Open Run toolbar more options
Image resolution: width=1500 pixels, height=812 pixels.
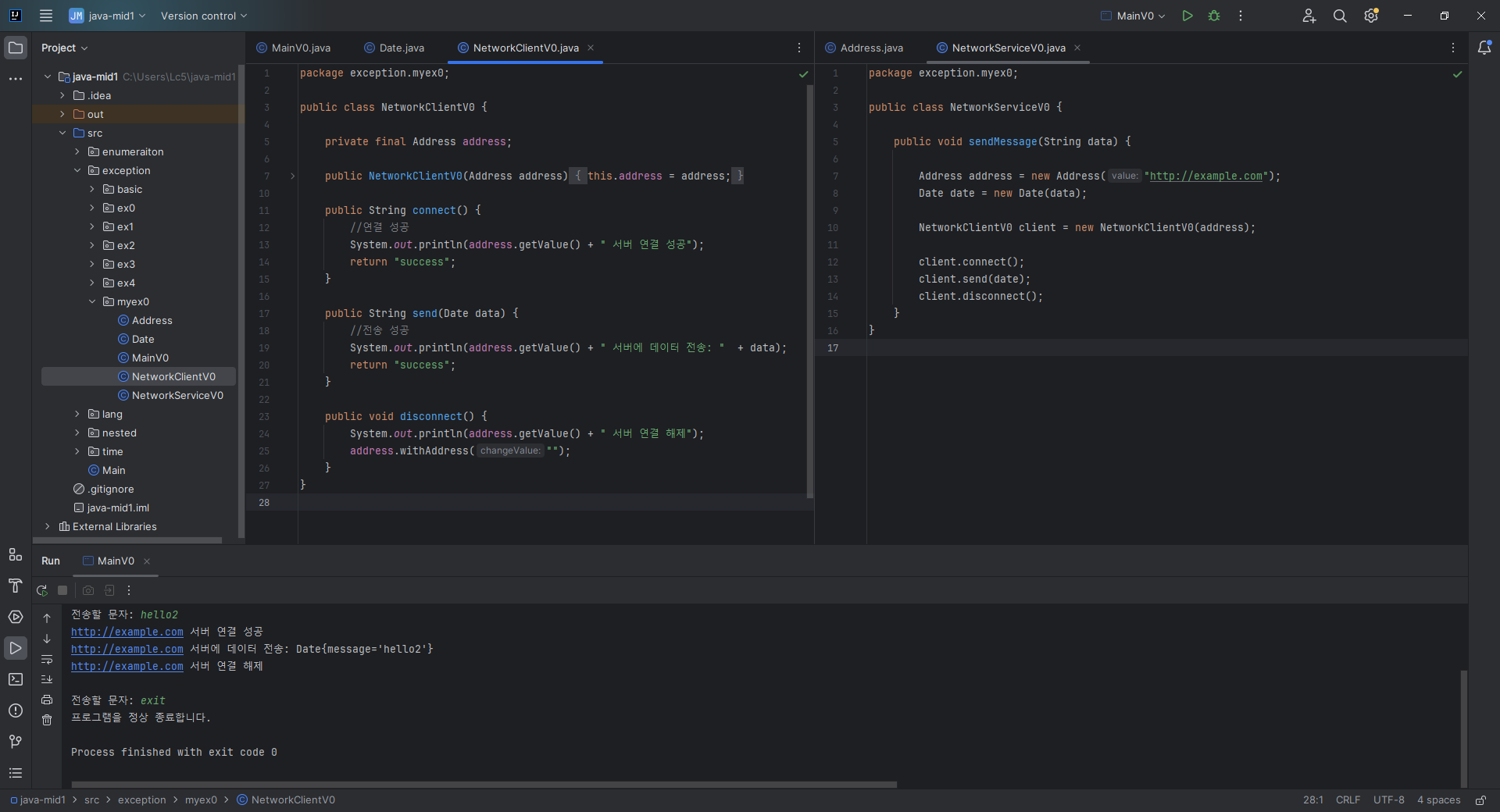click(129, 590)
